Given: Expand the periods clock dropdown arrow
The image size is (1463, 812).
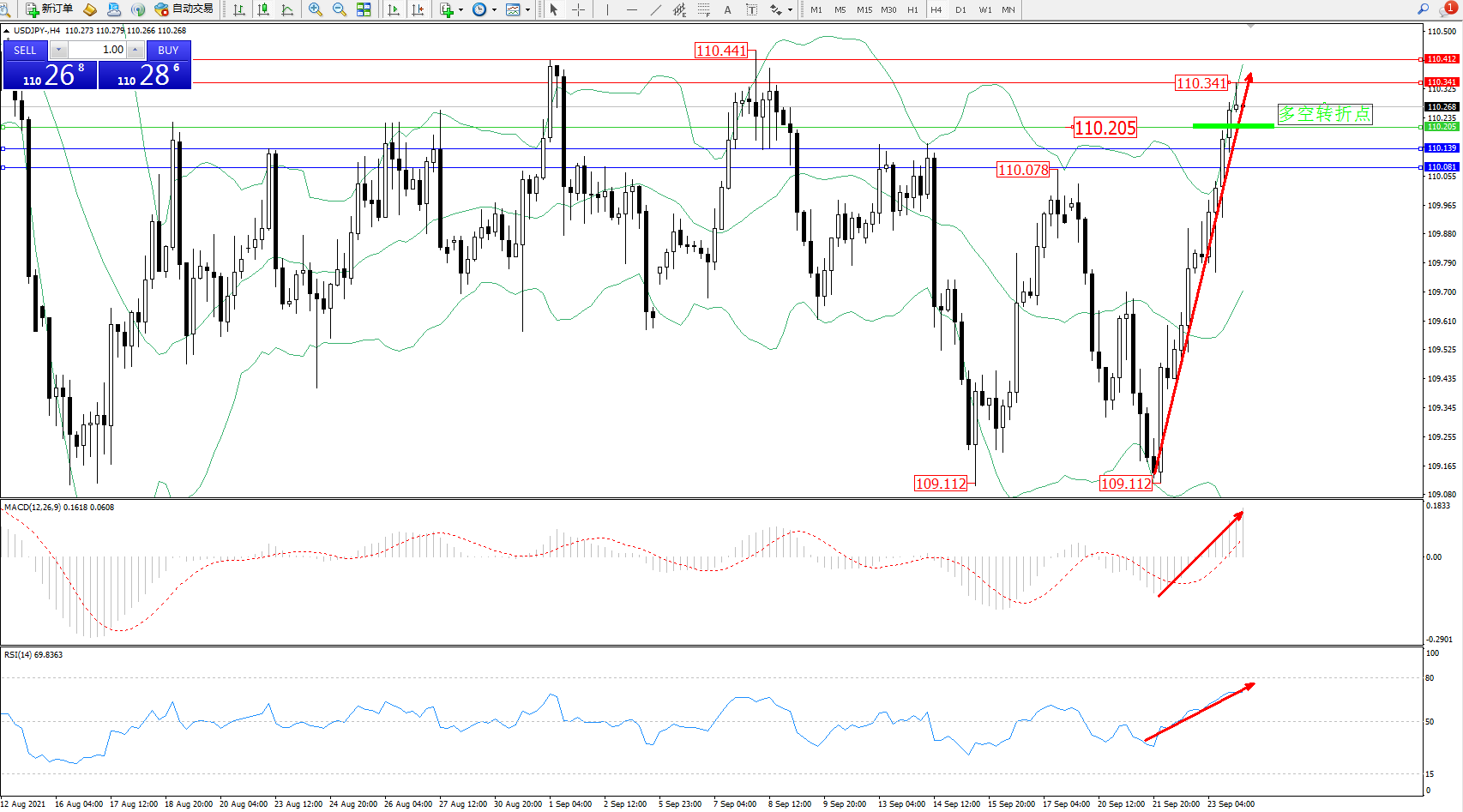Looking at the screenshot, I should (x=494, y=10).
